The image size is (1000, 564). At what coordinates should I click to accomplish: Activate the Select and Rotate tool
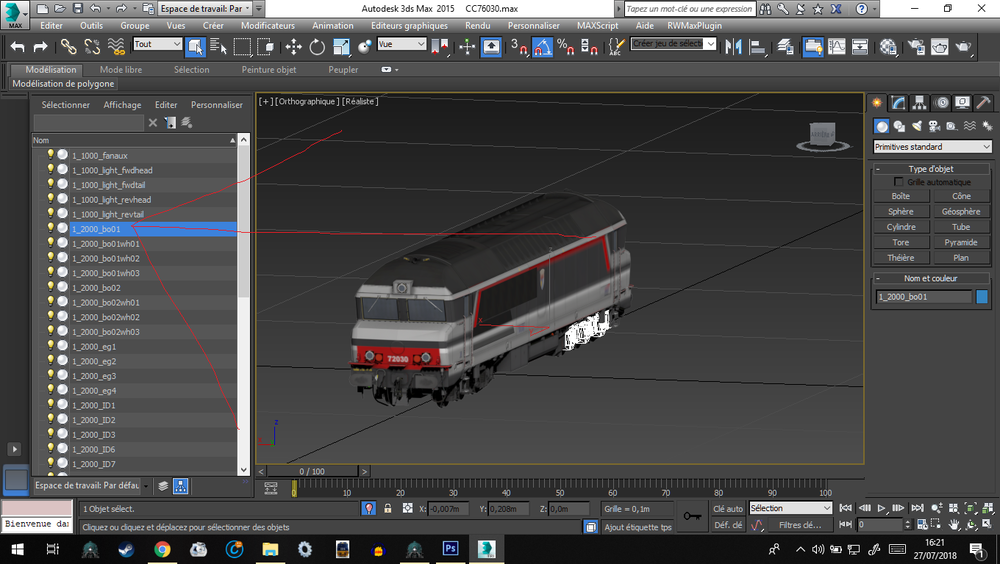tap(317, 47)
